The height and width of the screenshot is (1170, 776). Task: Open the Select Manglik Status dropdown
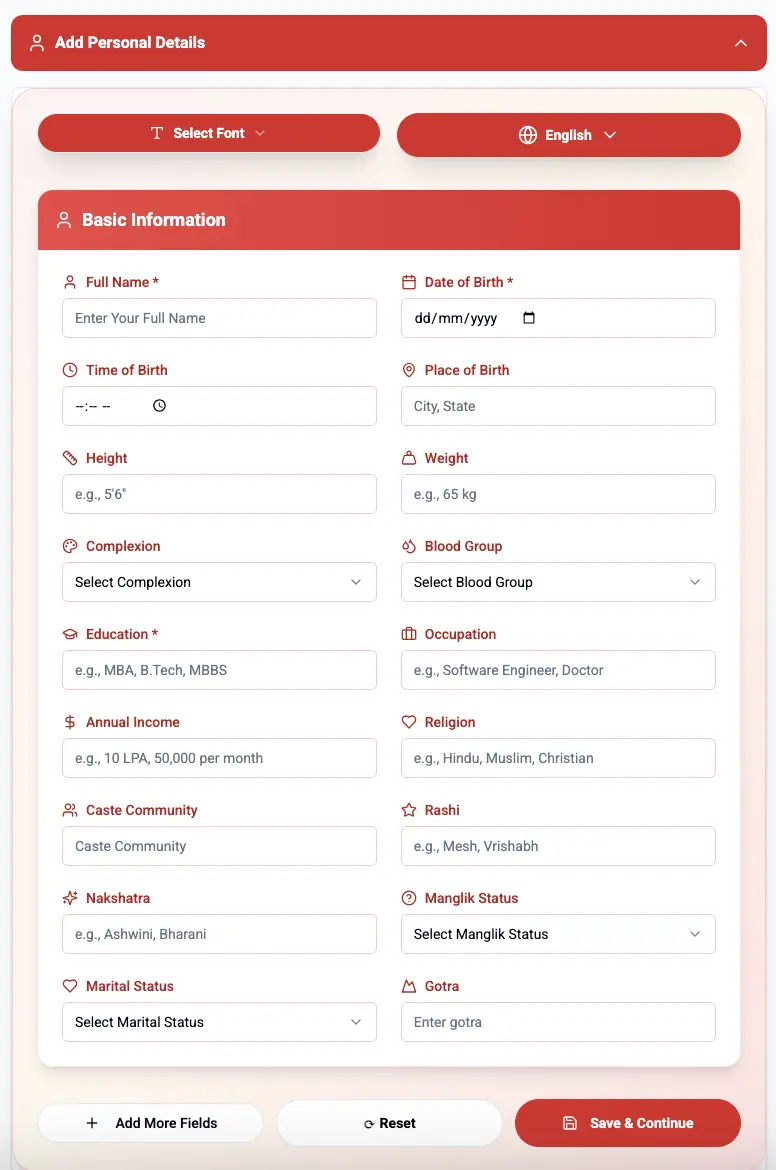coord(558,933)
